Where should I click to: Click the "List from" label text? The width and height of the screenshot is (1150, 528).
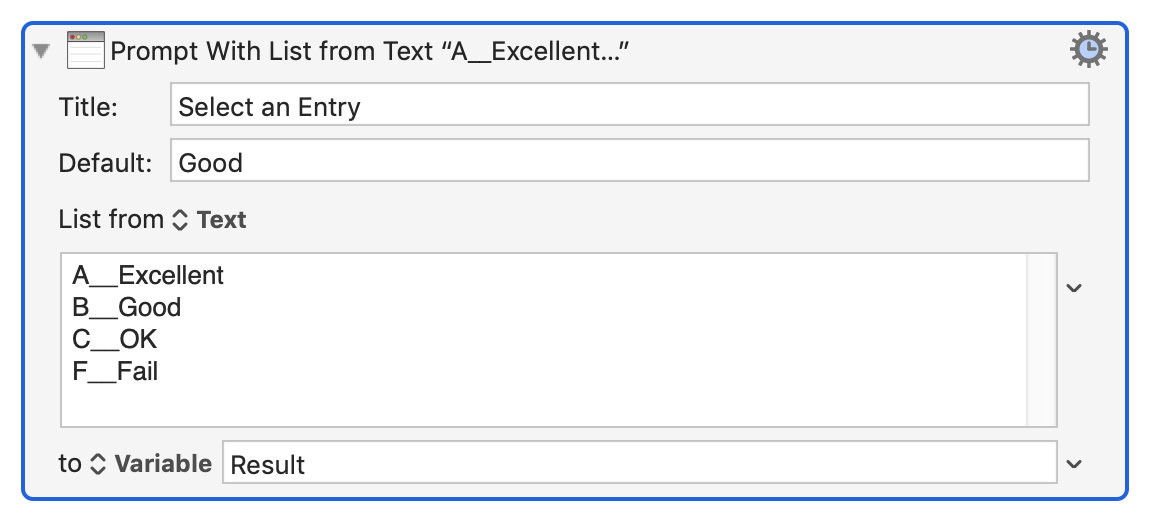pyautogui.click(x=110, y=220)
